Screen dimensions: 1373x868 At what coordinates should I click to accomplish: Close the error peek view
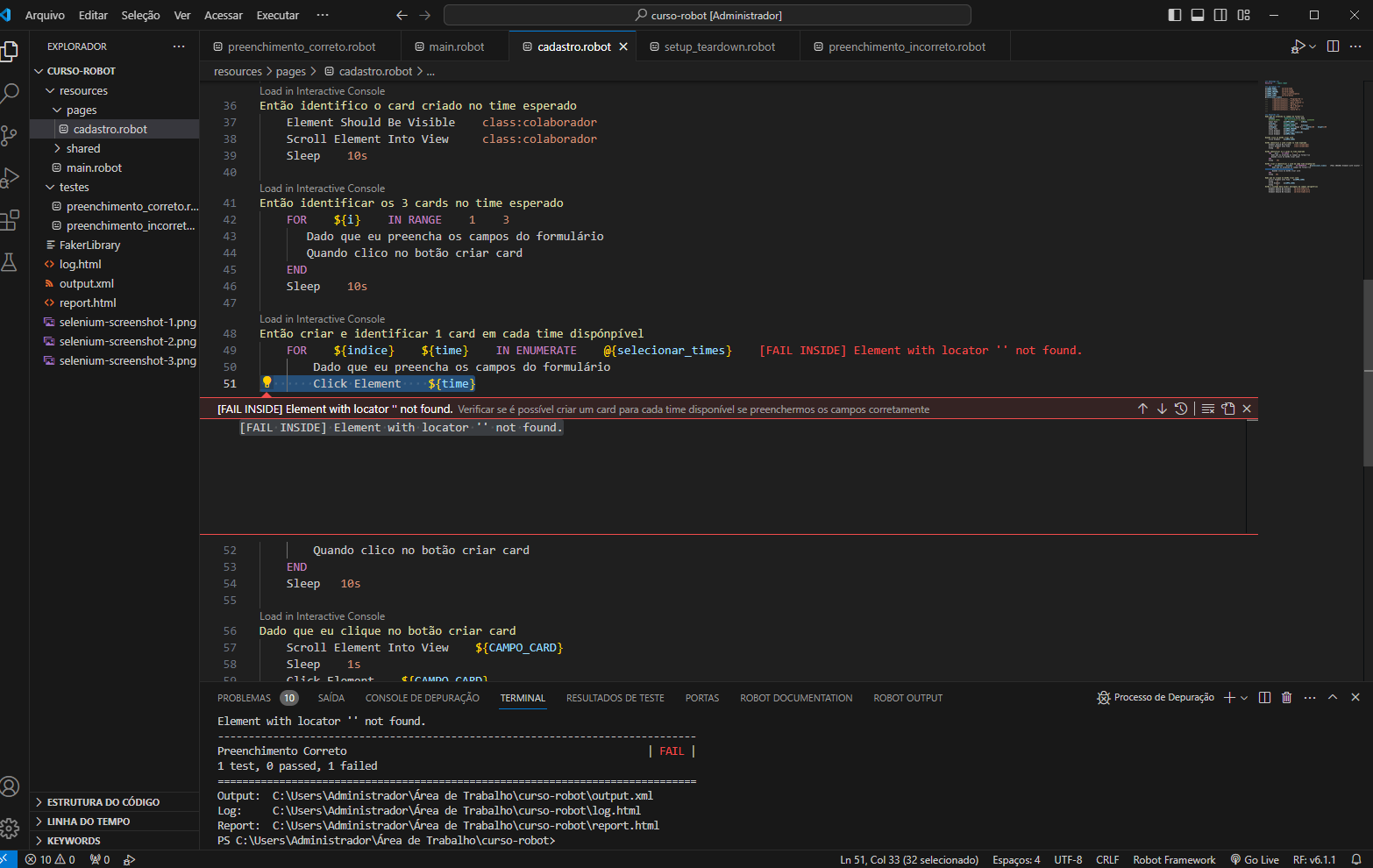click(1247, 409)
